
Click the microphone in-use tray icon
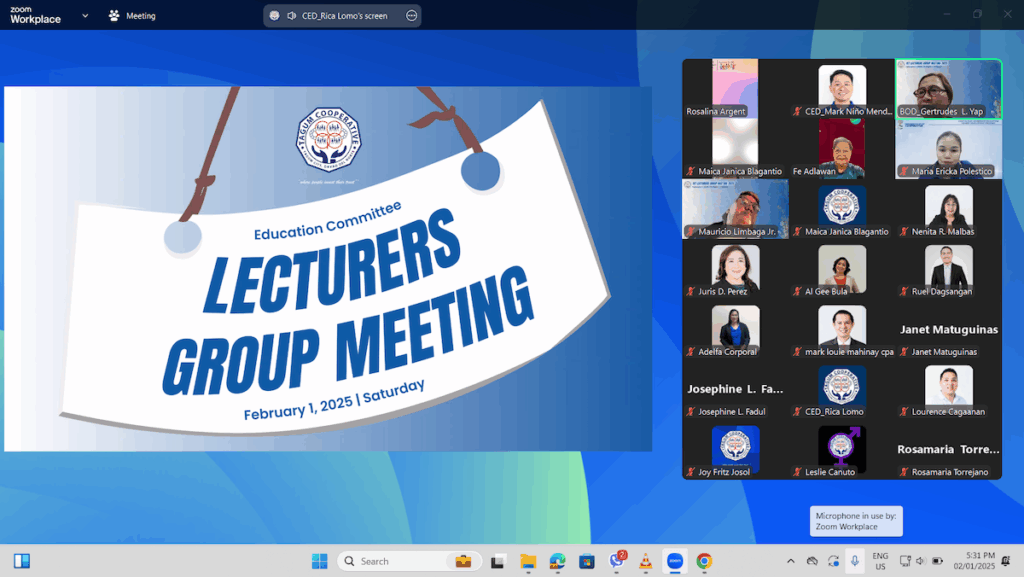tap(854, 561)
